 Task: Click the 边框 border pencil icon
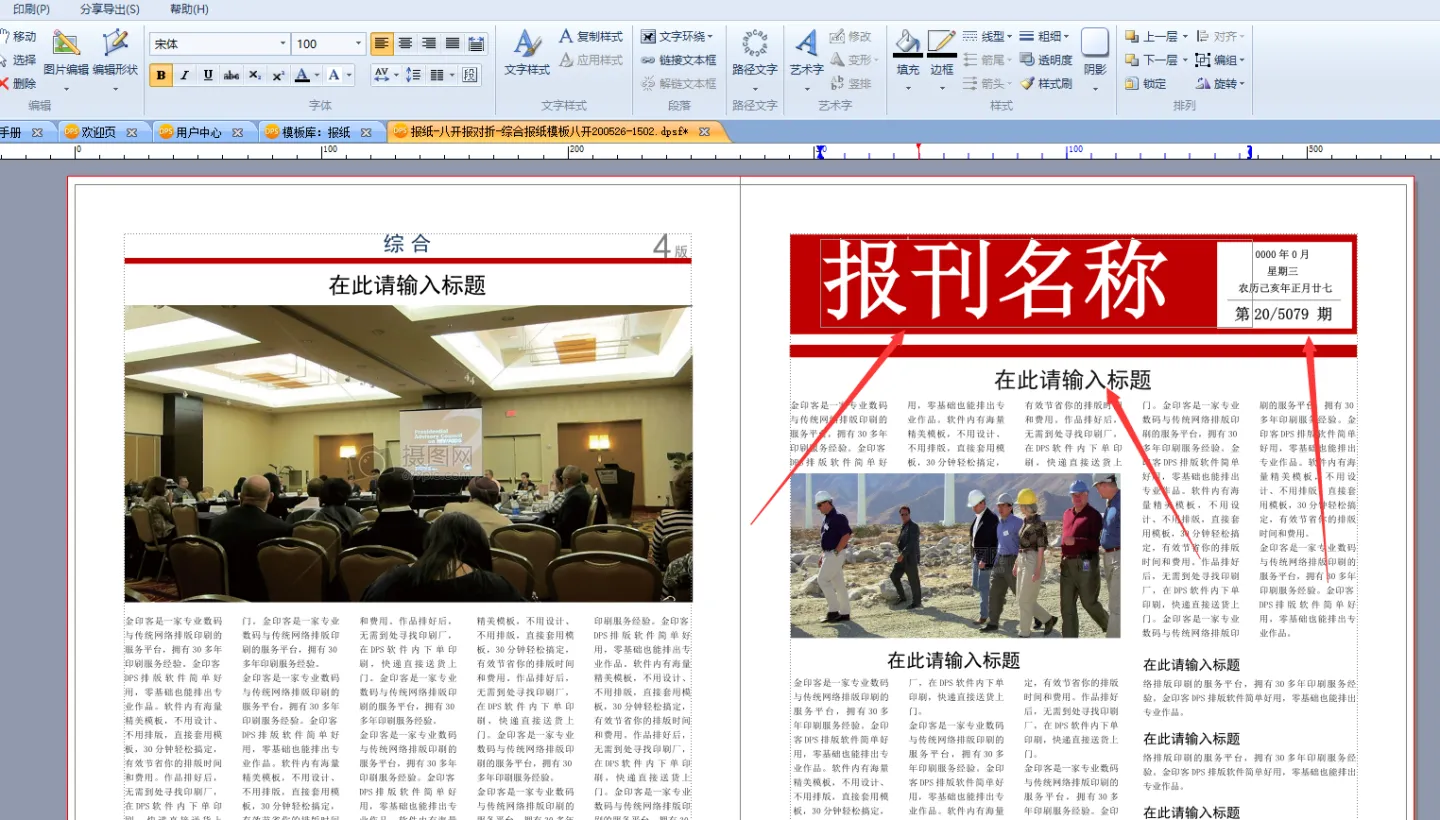pyautogui.click(x=941, y=43)
